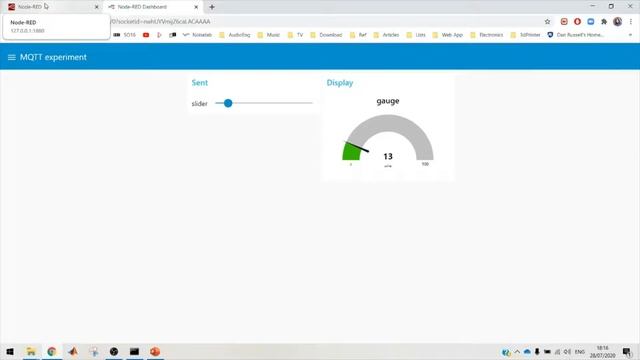Click the browser address bar URL
The height and width of the screenshot is (360, 640).
coord(161,22)
